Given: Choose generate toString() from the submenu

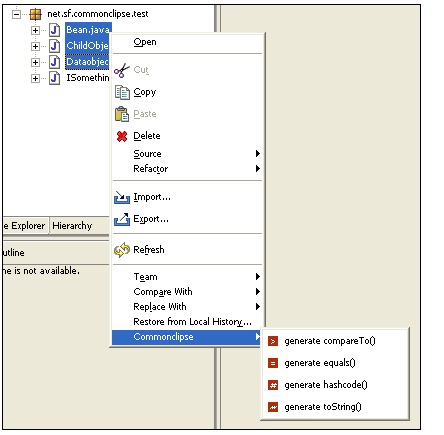Looking at the screenshot, I should 336,407.
